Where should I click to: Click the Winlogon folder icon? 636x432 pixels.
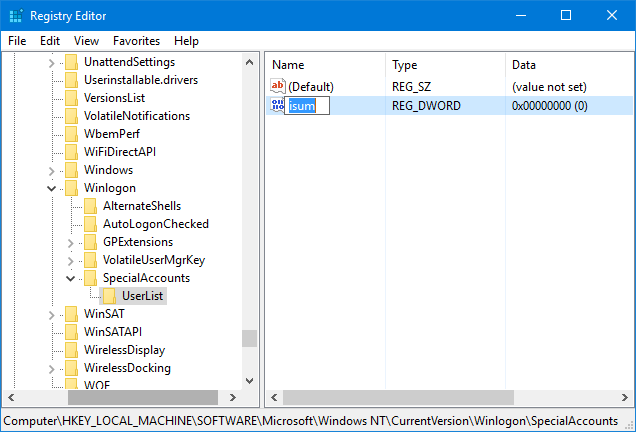72,188
